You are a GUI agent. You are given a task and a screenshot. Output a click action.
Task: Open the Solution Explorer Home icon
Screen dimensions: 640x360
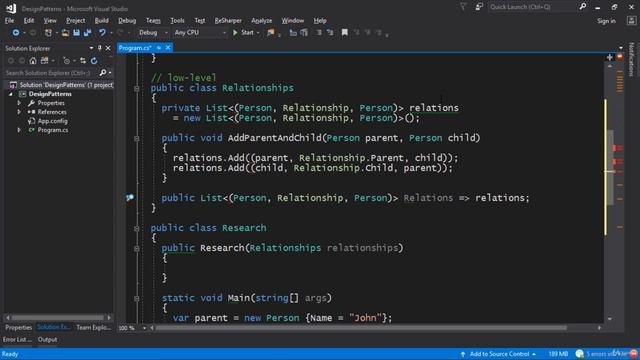(x=33, y=61)
